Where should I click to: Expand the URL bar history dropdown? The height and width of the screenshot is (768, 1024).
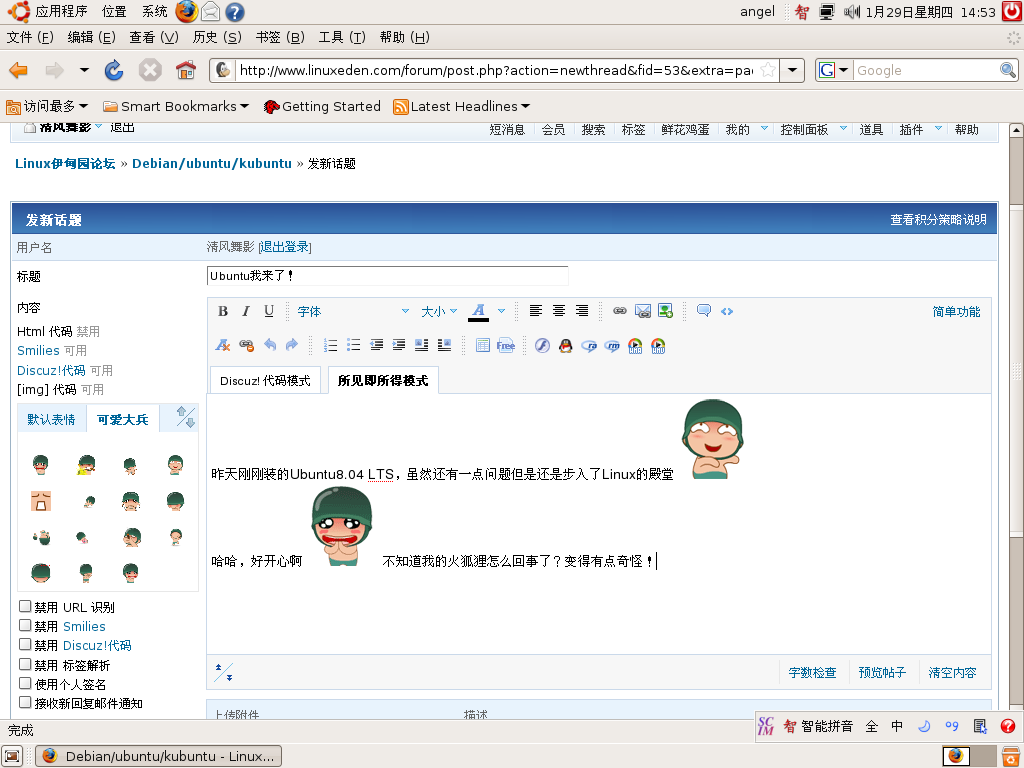[792, 70]
